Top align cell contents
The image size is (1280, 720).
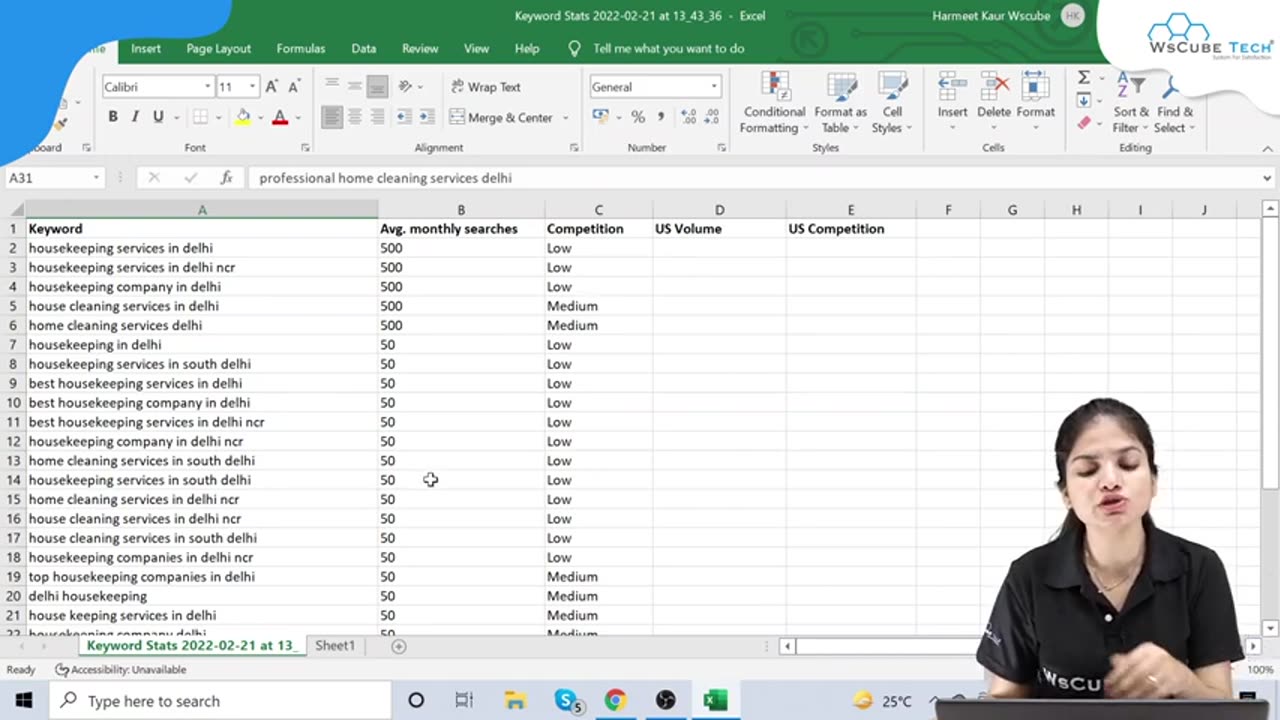click(x=332, y=86)
